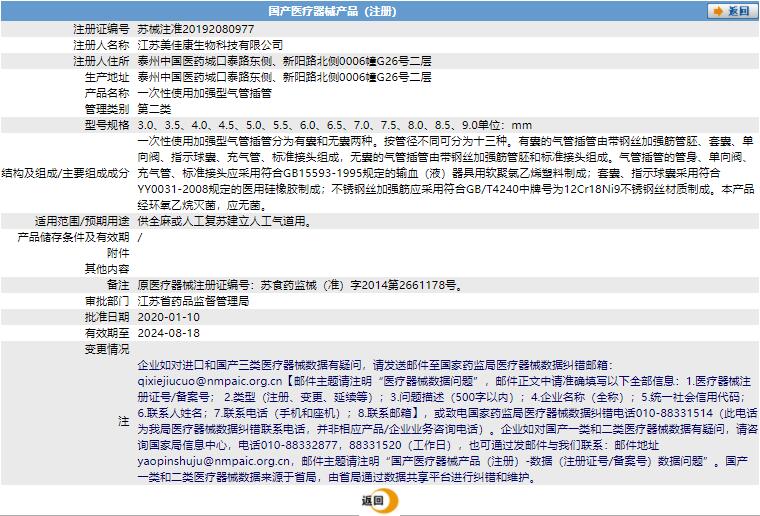Click email yaopinshuju@nmpaic.org.cn in the note
The width and height of the screenshot is (760, 516).
tap(214, 461)
